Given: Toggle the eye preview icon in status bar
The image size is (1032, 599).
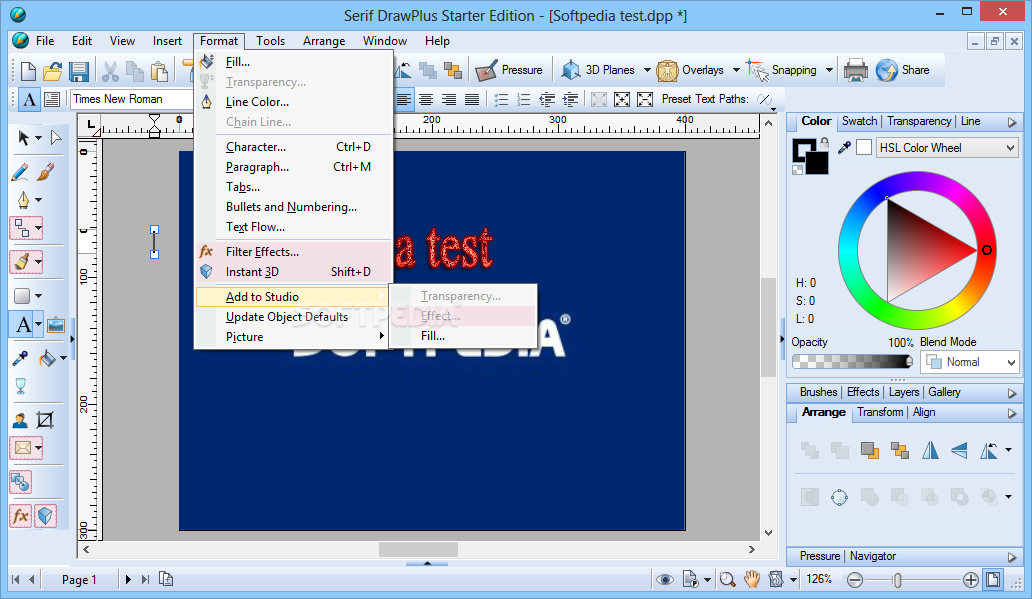Looking at the screenshot, I should click(x=665, y=579).
